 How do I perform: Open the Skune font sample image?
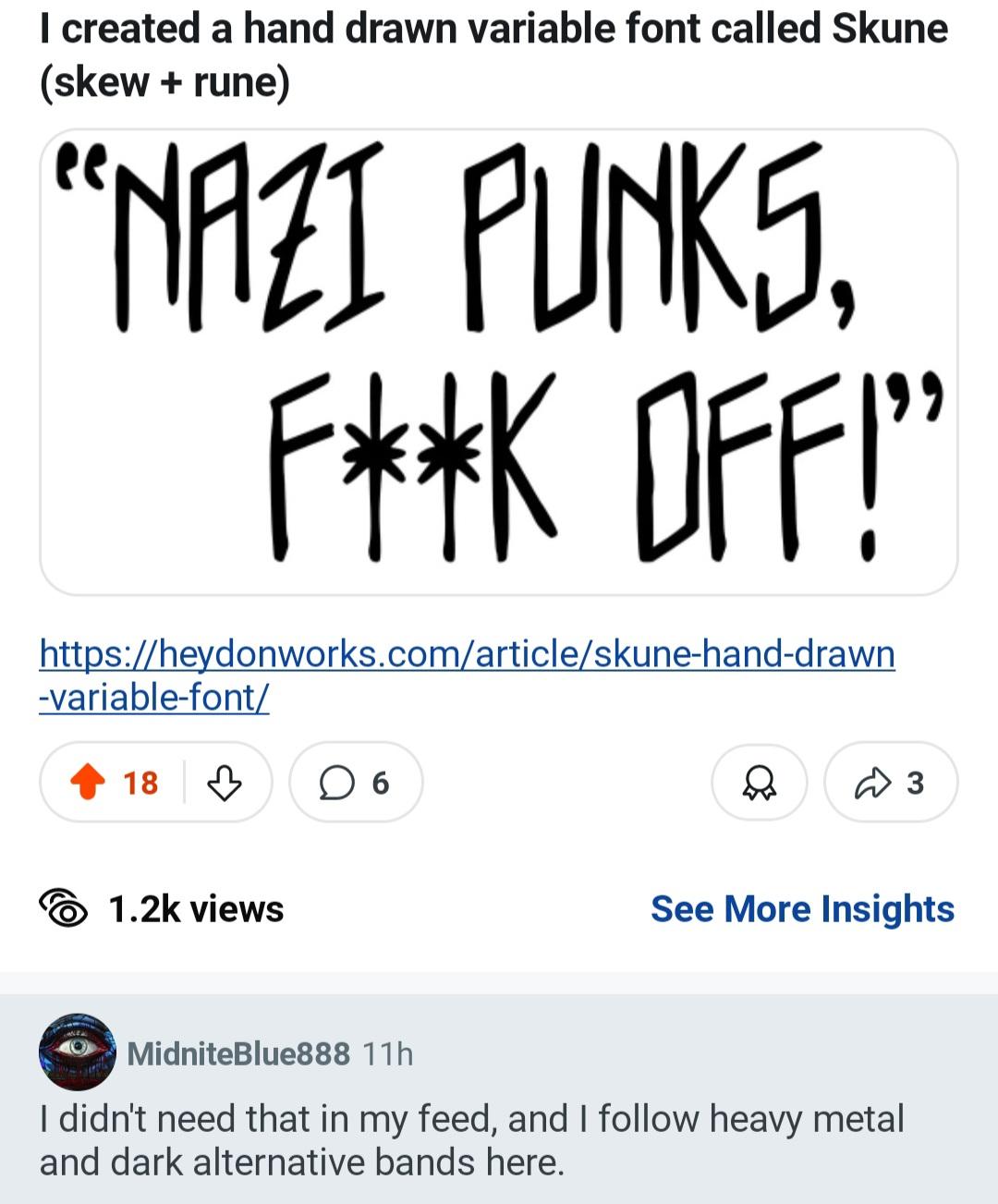coord(499,362)
